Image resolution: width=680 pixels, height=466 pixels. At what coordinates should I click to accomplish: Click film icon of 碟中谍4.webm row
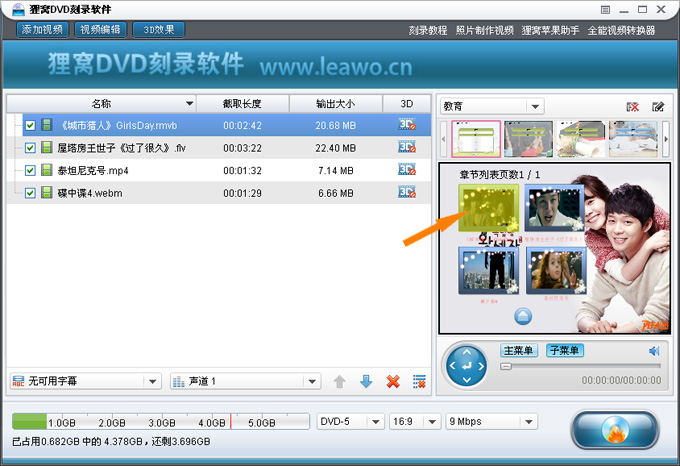click(x=46, y=192)
